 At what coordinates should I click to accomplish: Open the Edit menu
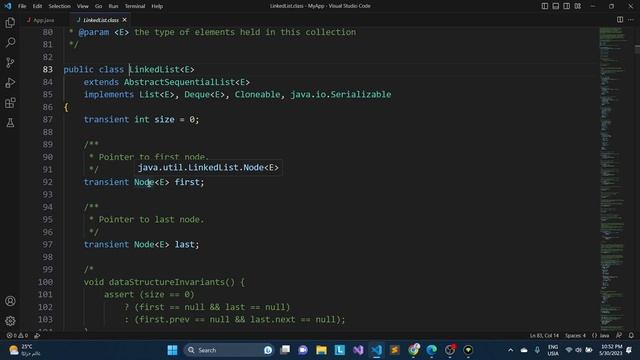[x=37, y=6]
